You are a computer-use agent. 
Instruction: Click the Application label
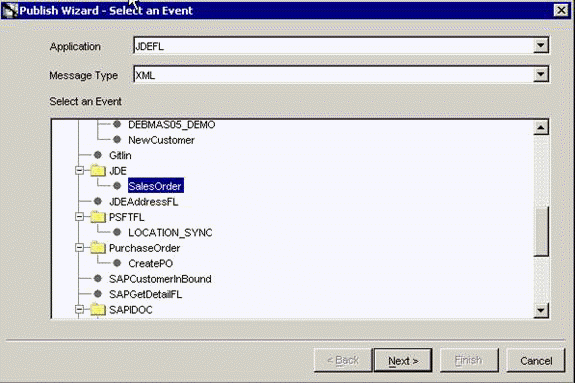click(75, 47)
